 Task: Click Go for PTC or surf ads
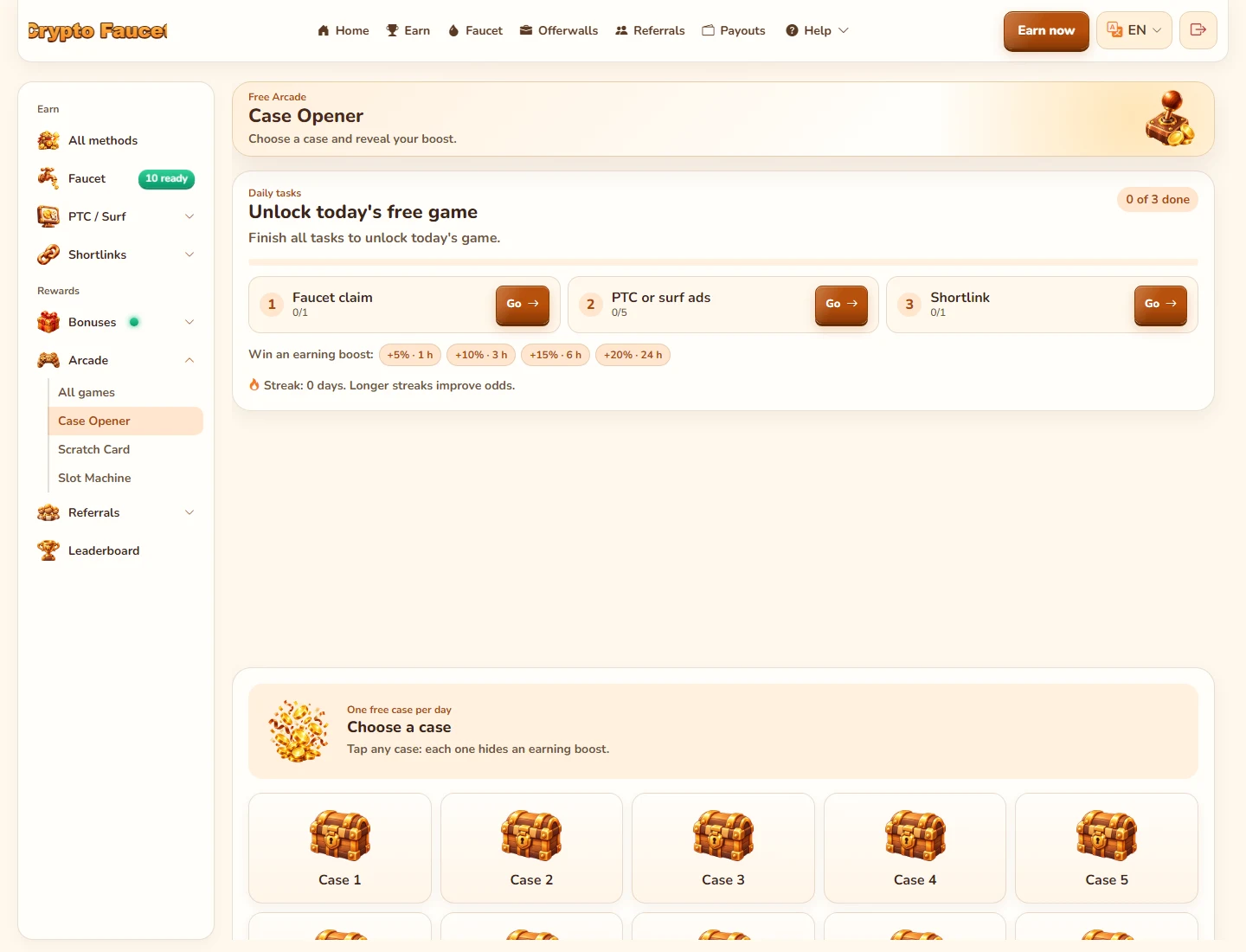click(x=841, y=305)
